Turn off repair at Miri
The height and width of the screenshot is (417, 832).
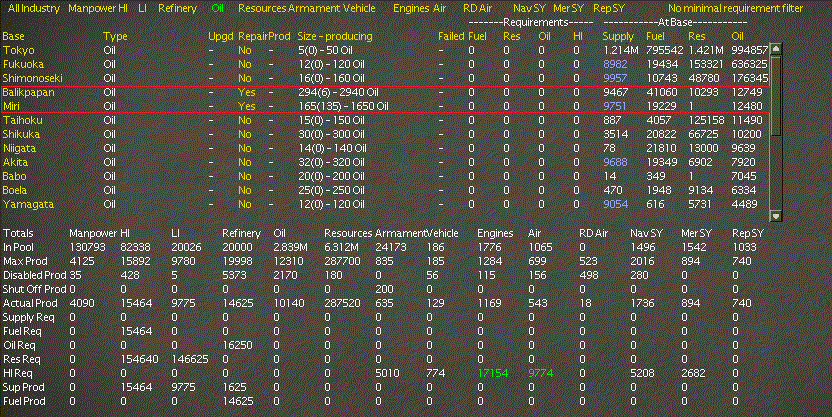247,106
